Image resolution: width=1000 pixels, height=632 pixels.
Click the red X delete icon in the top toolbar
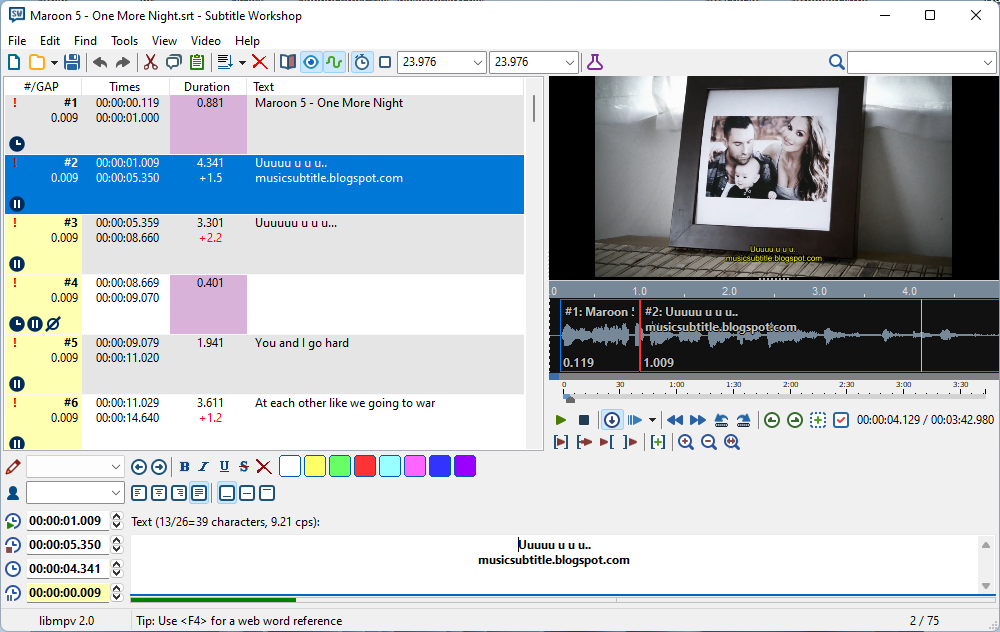pos(260,62)
